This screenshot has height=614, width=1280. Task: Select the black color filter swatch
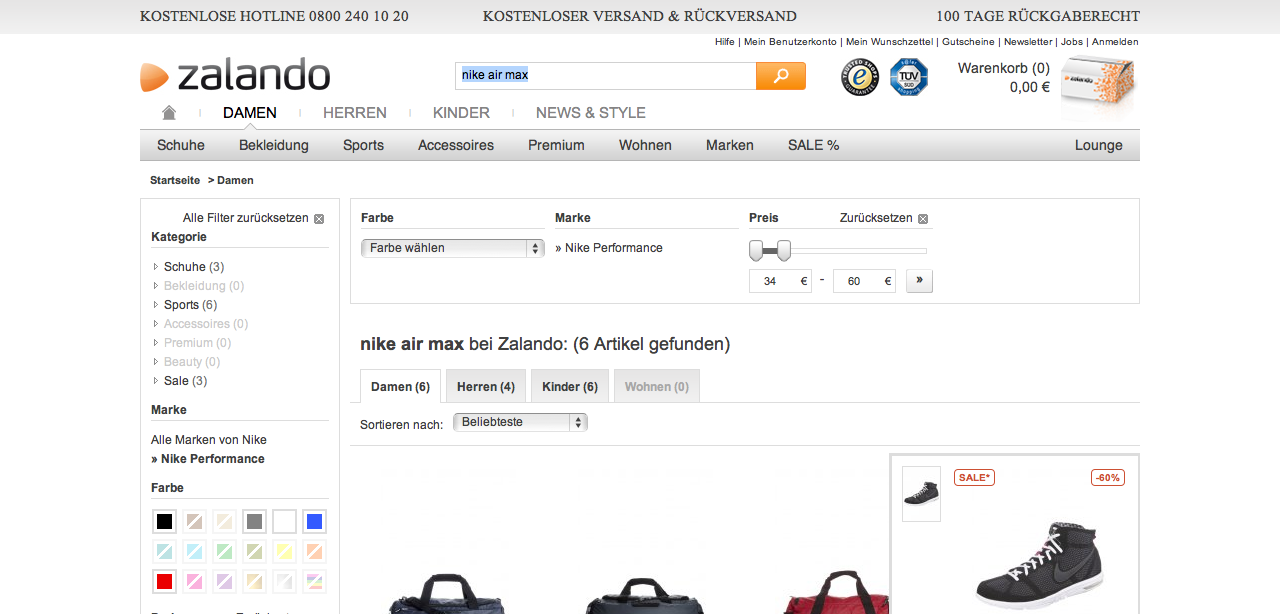165,522
